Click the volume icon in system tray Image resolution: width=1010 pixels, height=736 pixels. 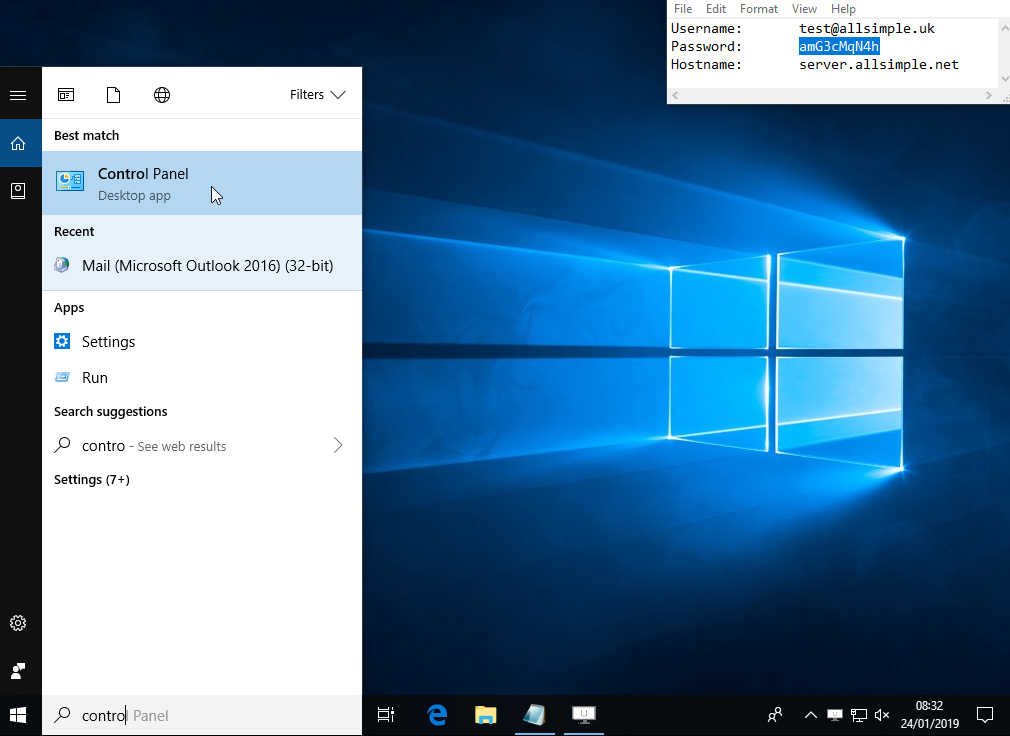point(882,715)
